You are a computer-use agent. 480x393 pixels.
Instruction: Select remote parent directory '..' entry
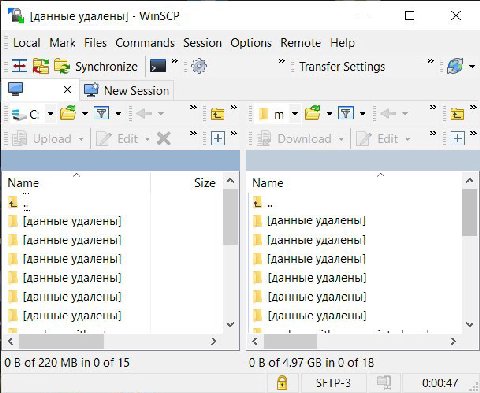pyautogui.click(x=263, y=202)
